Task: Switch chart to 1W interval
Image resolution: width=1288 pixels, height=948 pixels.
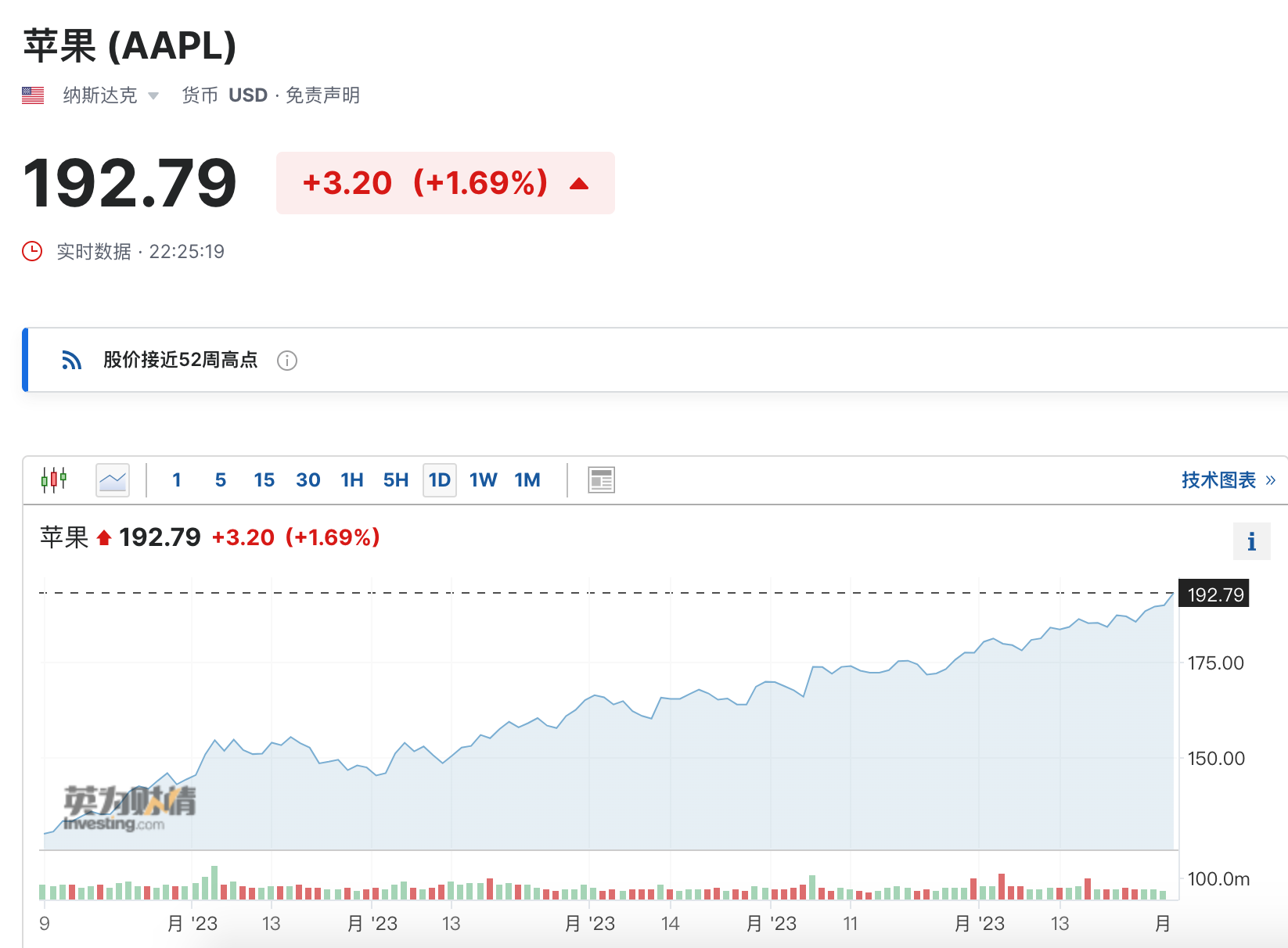Action: point(483,479)
